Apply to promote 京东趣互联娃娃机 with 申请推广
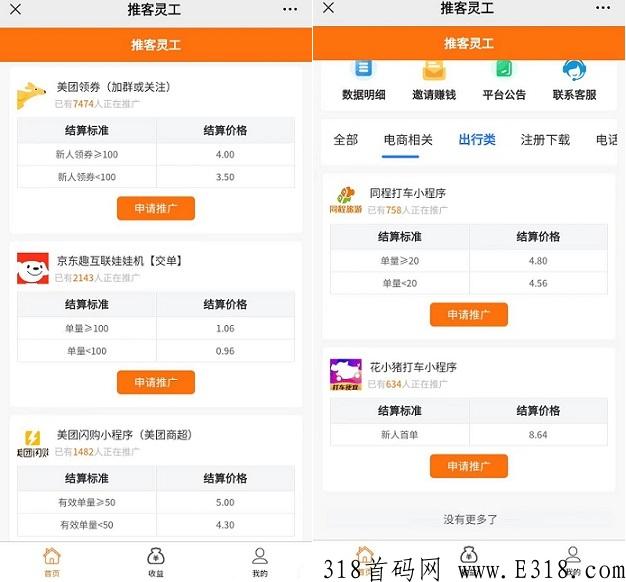The width and height of the screenshot is (626, 582). point(156,382)
